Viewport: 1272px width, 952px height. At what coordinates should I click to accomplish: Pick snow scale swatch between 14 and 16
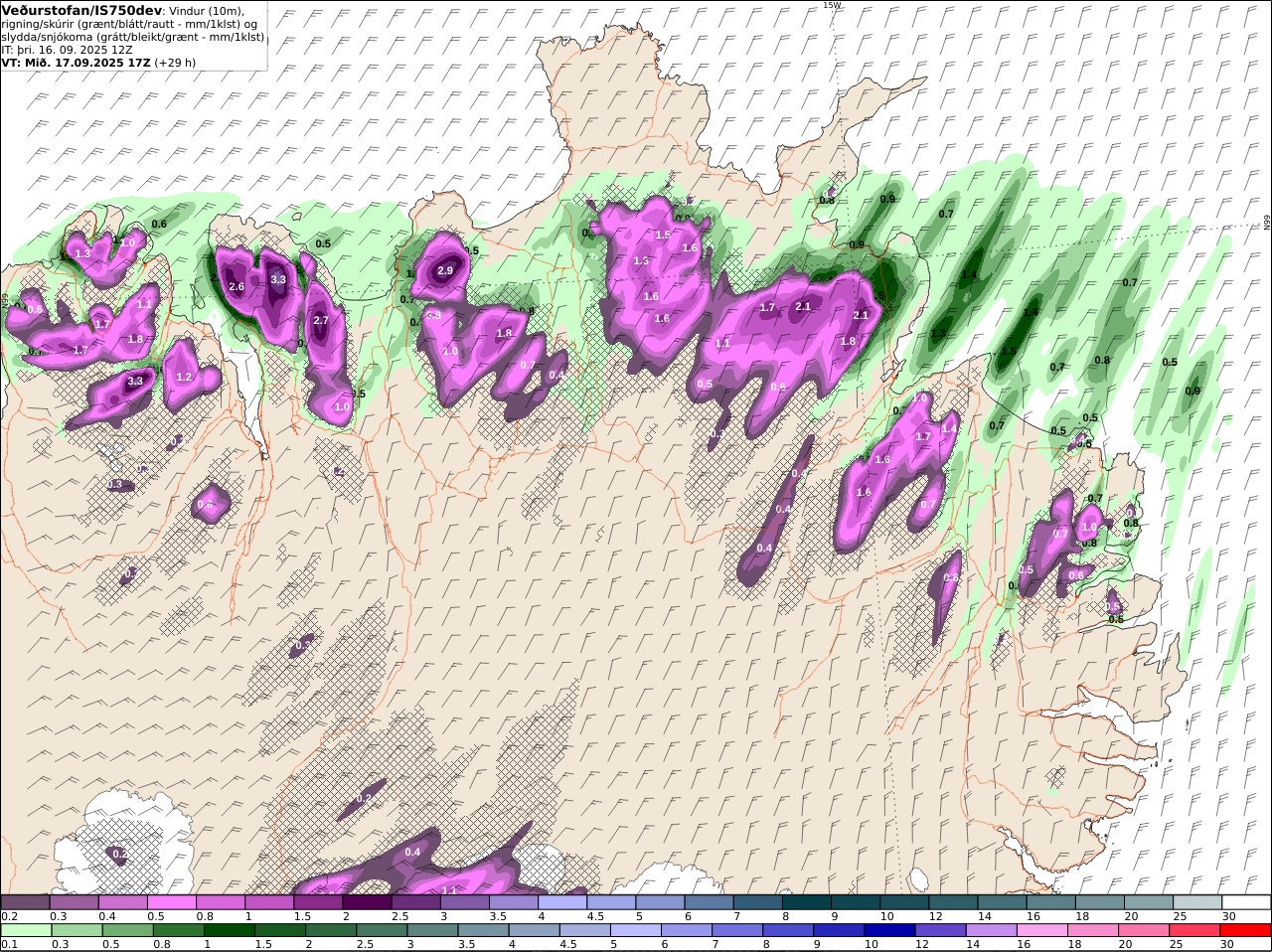1003,902
